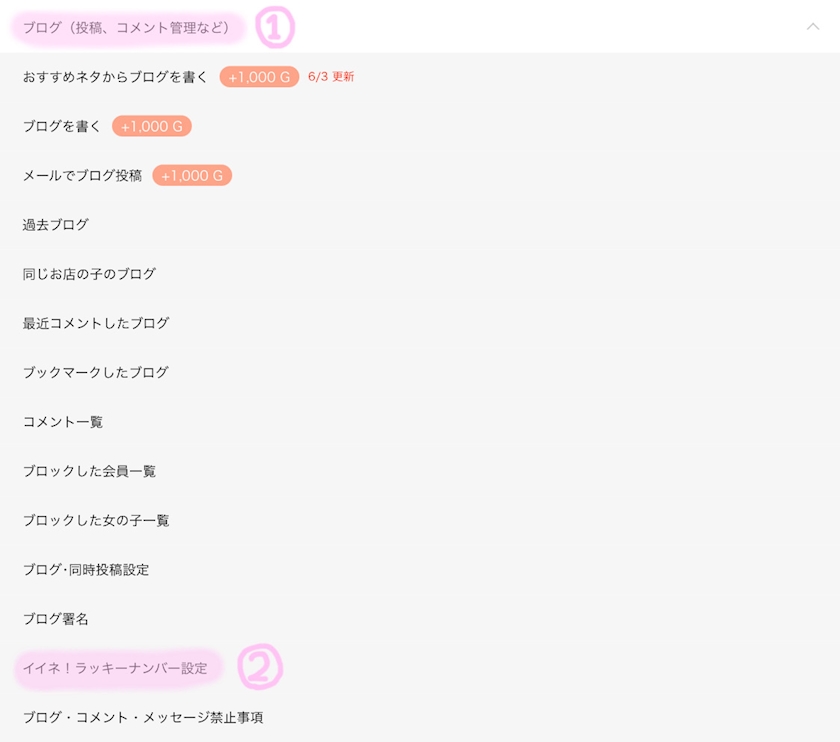
Task: Open ブログ・コメント・メッセージ禁止事項
Action: pyautogui.click(x=143, y=717)
